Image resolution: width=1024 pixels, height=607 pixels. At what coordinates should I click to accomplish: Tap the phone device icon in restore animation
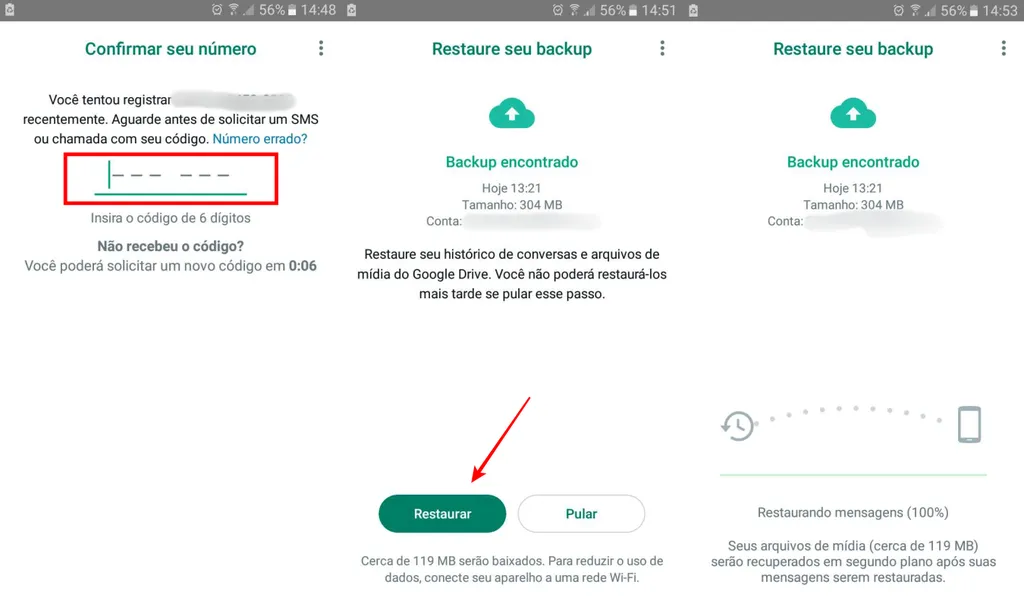(969, 424)
